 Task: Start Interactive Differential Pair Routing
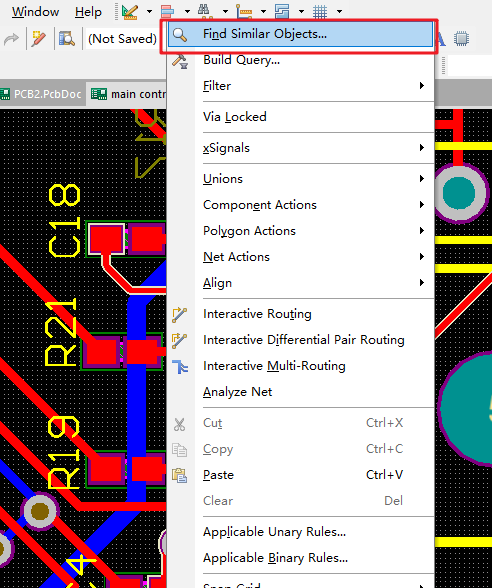click(x=300, y=340)
